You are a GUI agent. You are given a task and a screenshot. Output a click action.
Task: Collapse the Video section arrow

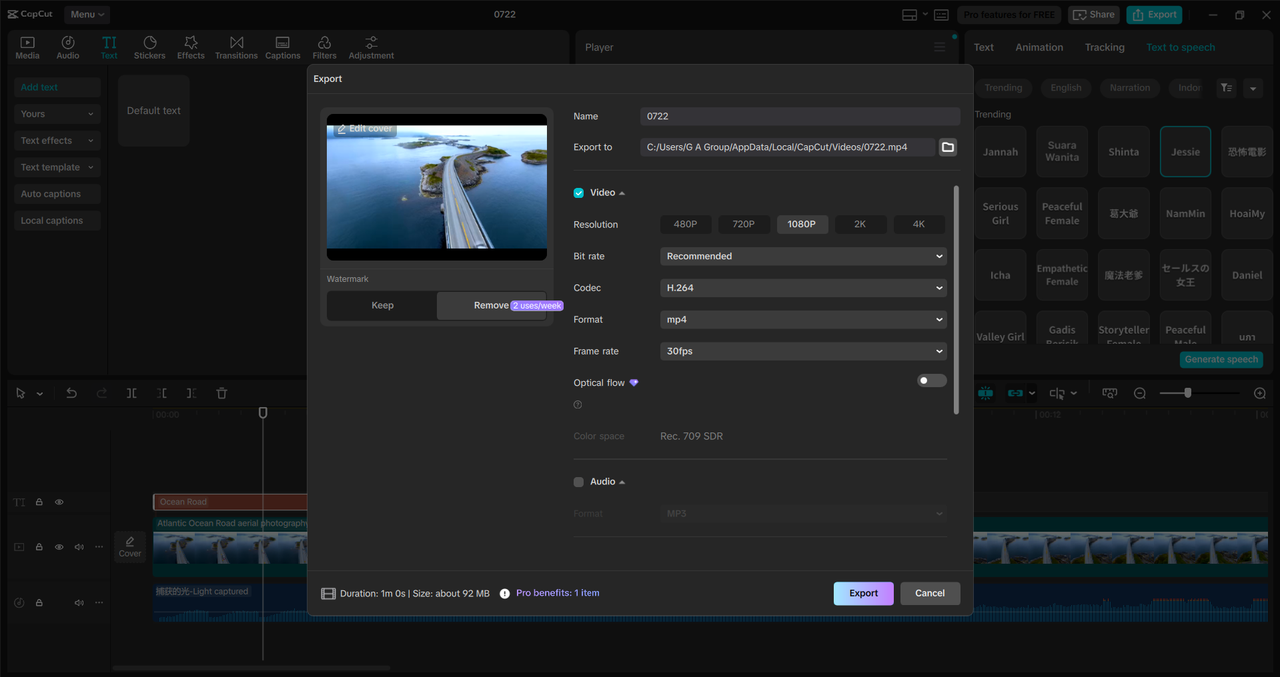(622, 193)
